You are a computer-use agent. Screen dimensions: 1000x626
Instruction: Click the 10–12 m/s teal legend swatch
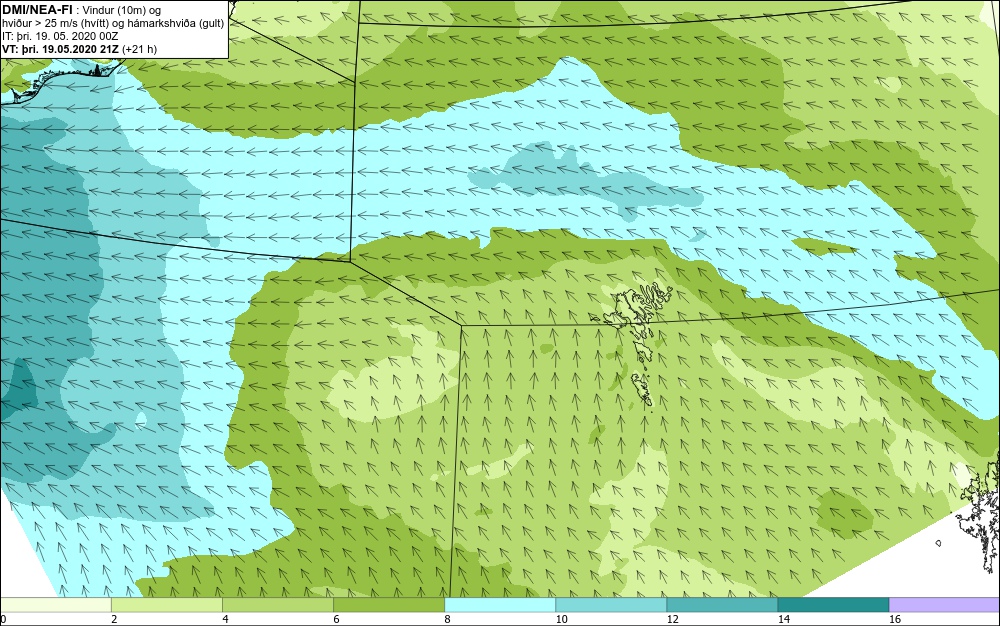611,605
